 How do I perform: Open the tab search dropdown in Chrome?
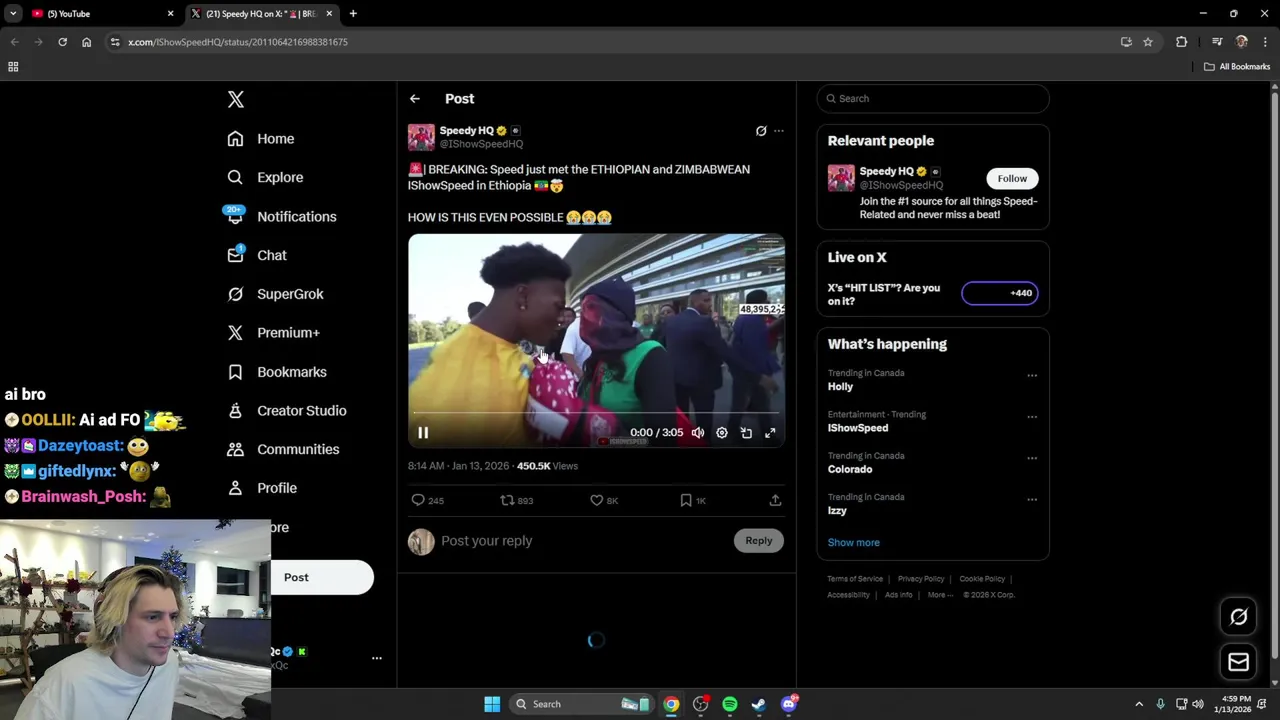(x=13, y=14)
